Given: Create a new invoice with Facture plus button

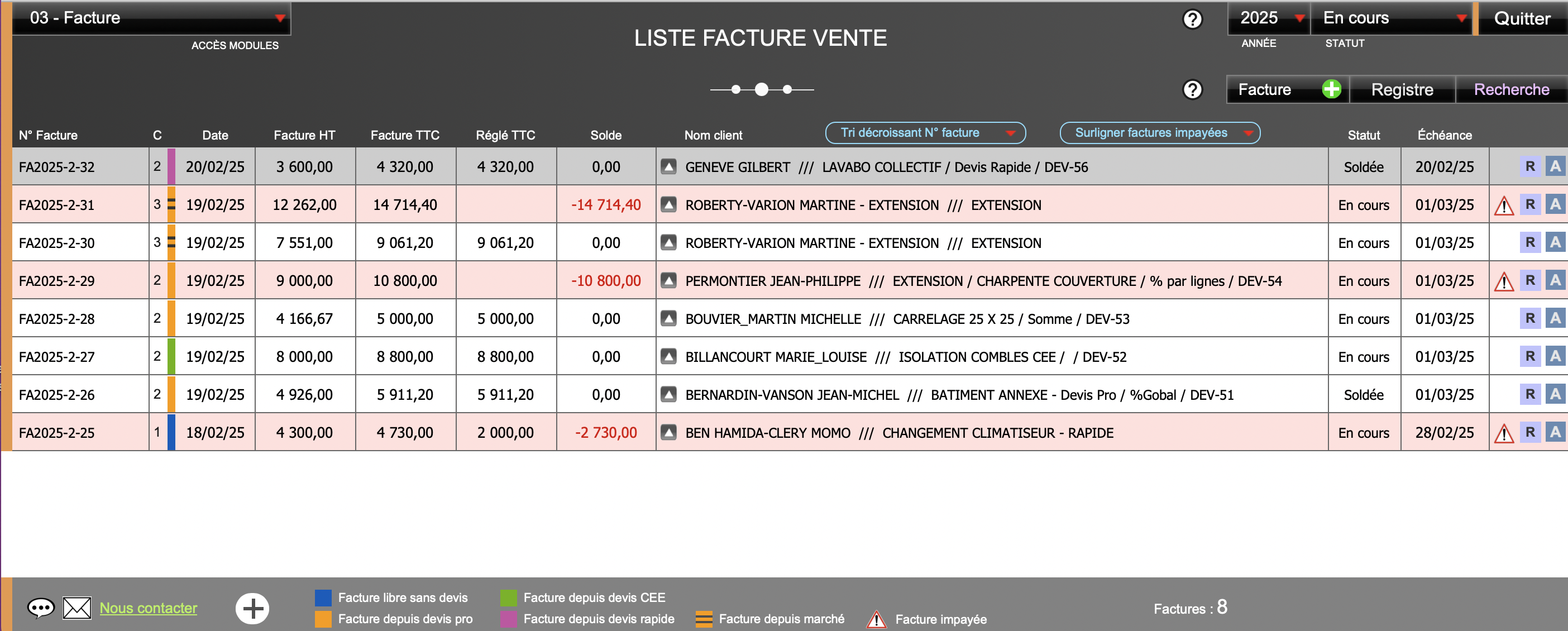Looking at the screenshot, I should [1332, 89].
